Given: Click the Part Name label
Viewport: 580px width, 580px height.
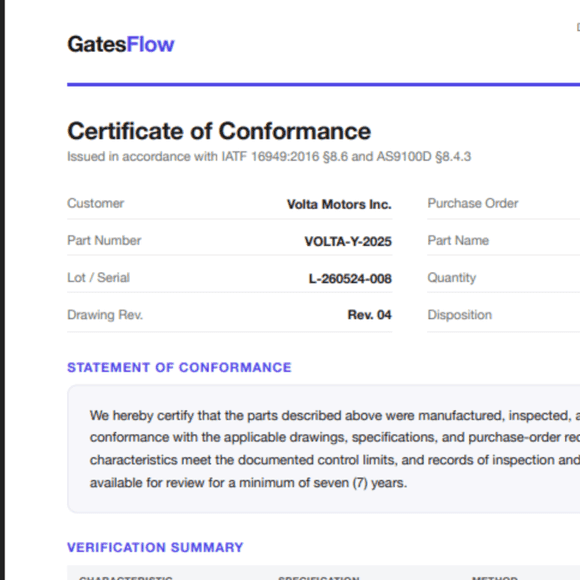Looking at the screenshot, I should pyautogui.click(x=458, y=240).
